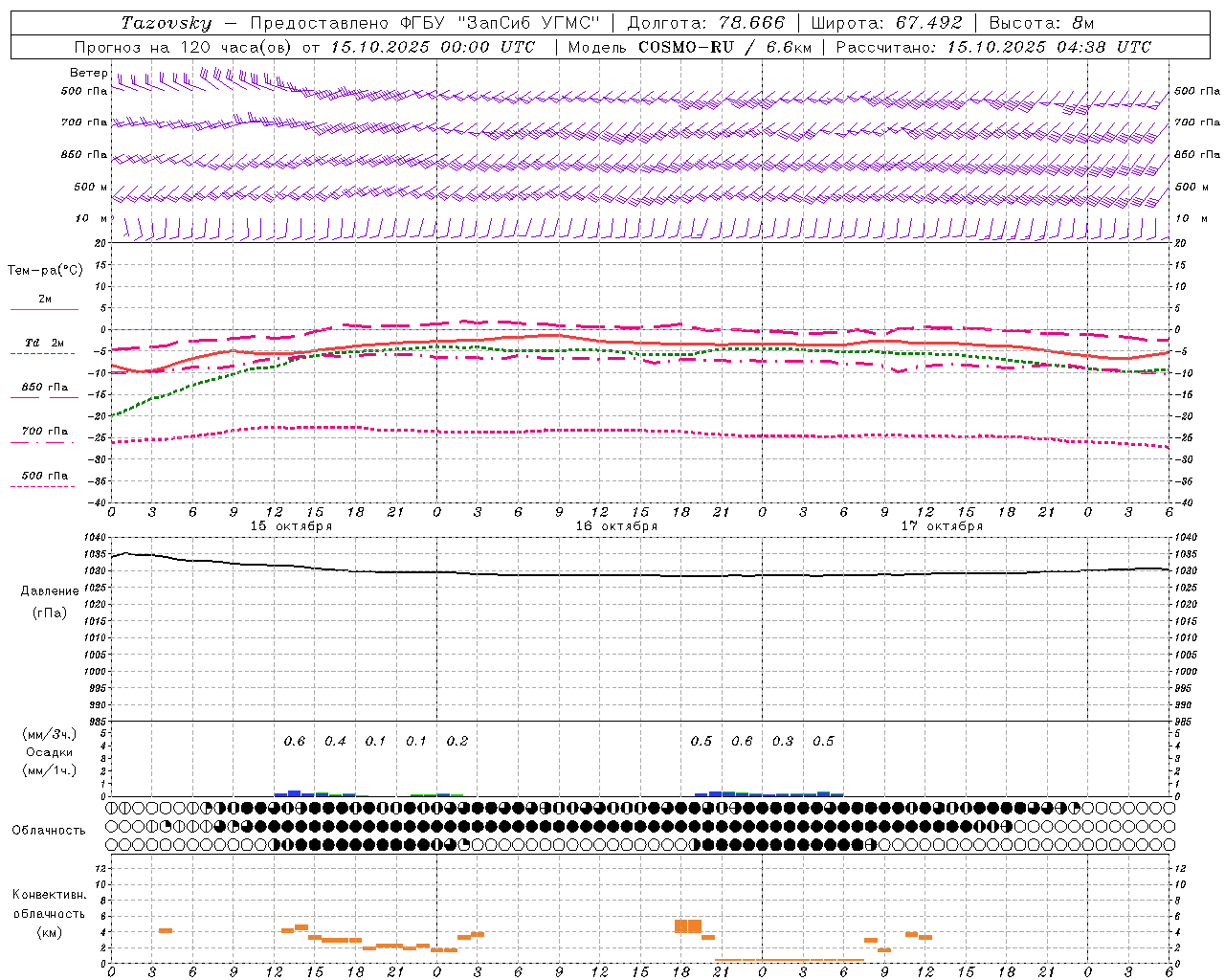Viewport: 1225px width, 980px height.
Task: Click the 0.4 precipitation amount
Action: pyautogui.click(x=335, y=741)
